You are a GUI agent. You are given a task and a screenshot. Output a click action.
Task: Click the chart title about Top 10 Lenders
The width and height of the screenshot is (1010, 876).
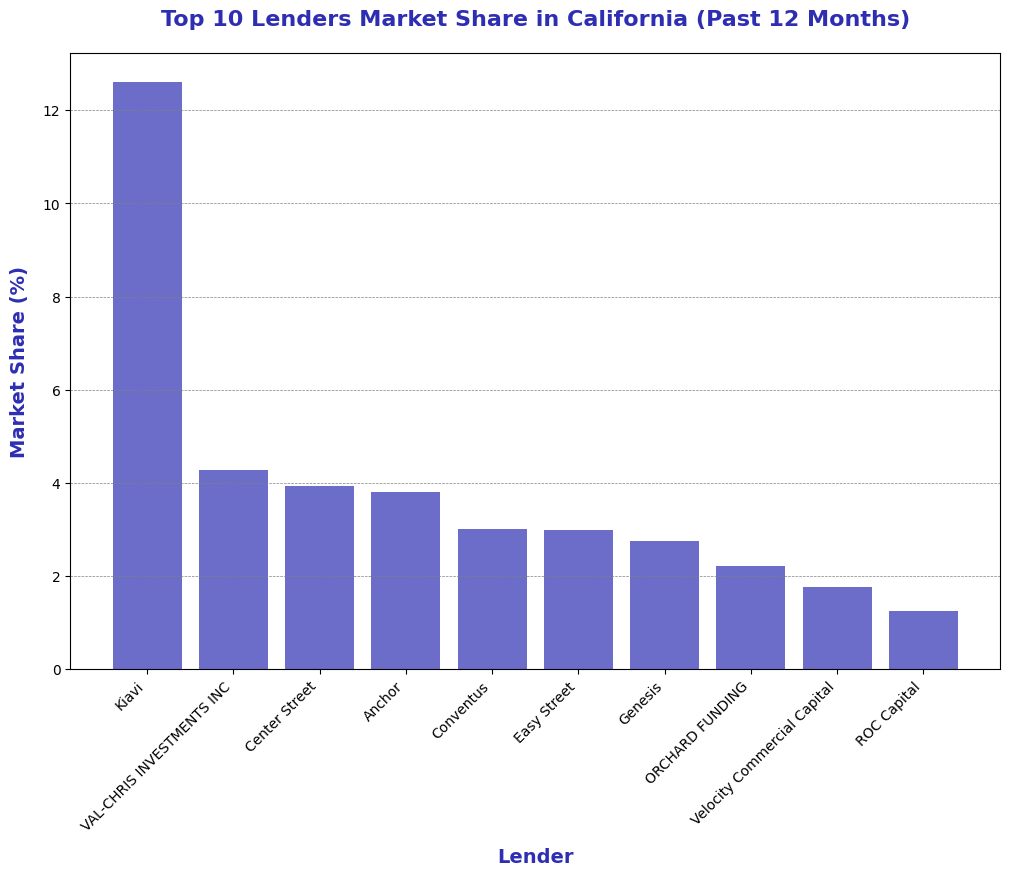[535, 19]
